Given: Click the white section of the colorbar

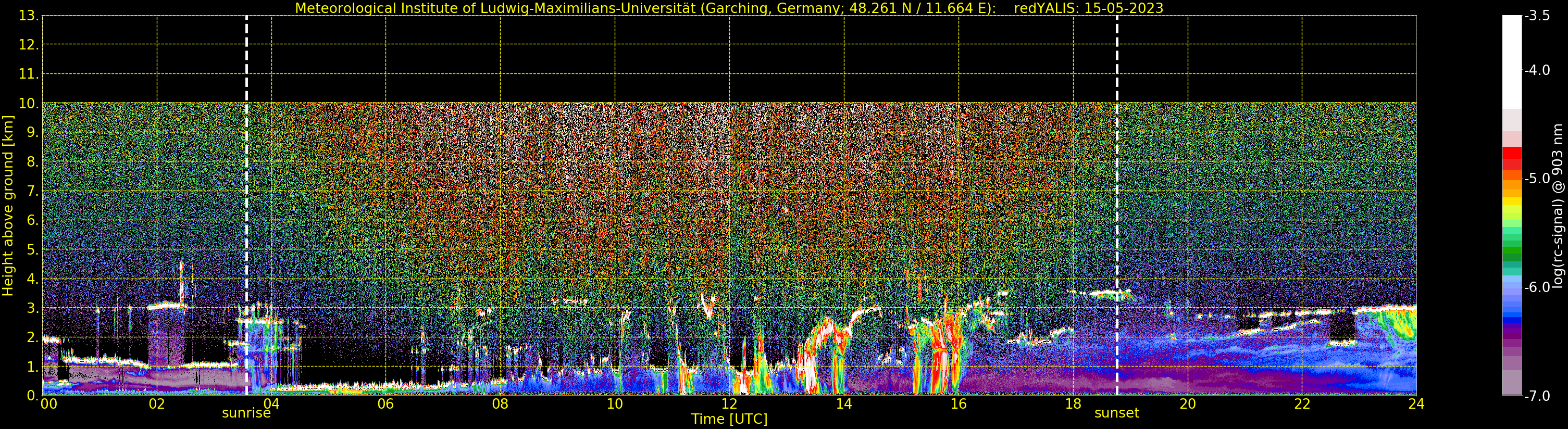Looking at the screenshot, I should (1512, 62).
